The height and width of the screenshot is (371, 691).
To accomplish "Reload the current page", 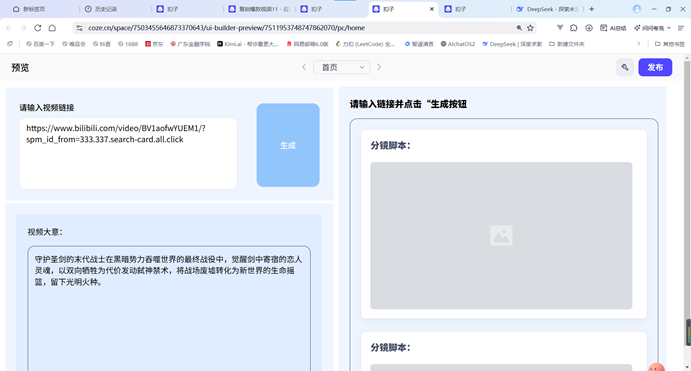I will (38, 28).
